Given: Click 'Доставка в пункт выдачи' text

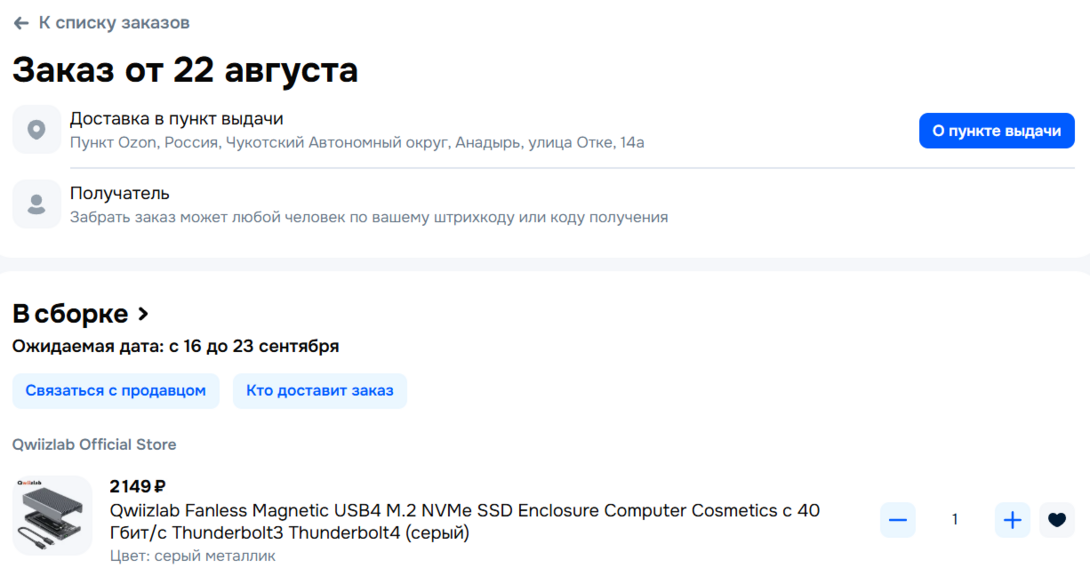Looking at the screenshot, I should tap(177, 119).
